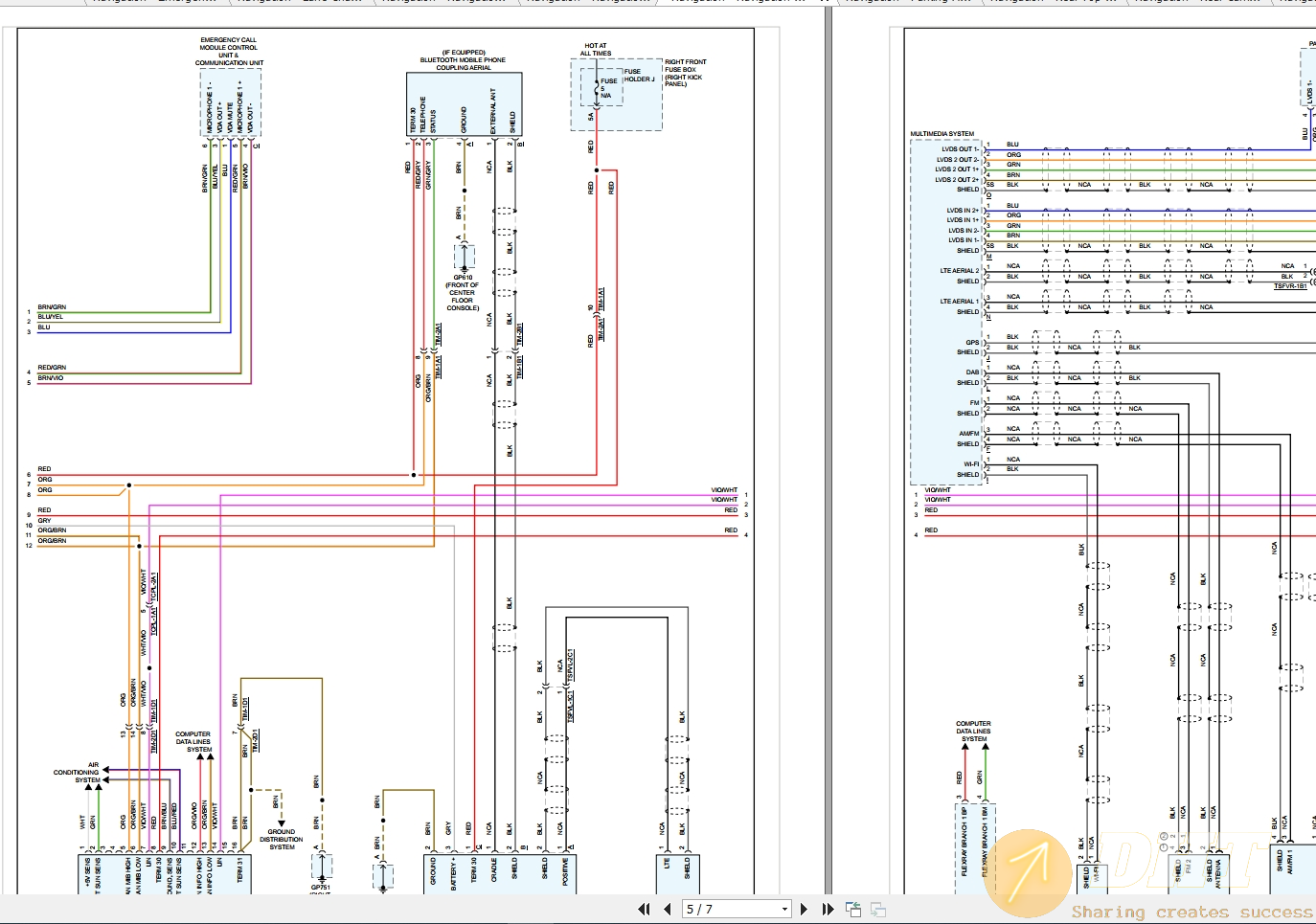
Task: Click LTE AERIAL 1 pin label
Action: (x=959, y=302)
